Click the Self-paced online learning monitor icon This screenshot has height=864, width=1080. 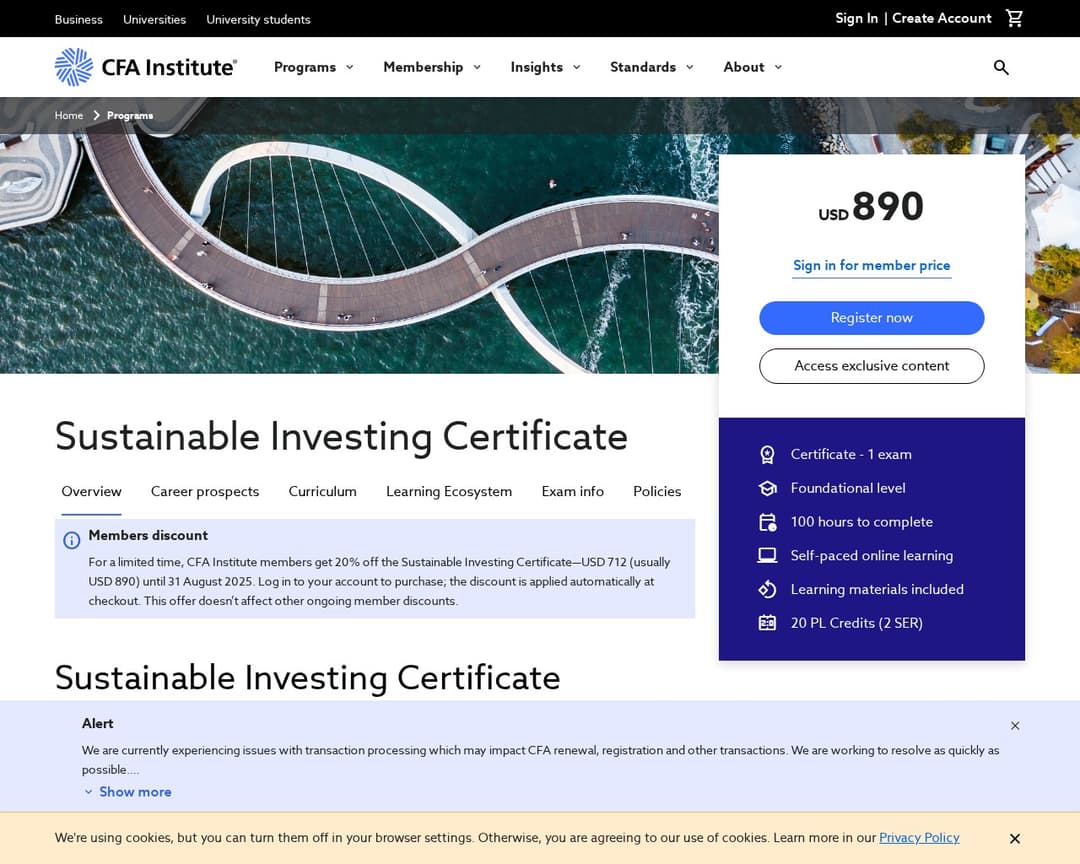click(x=767, y=555)
